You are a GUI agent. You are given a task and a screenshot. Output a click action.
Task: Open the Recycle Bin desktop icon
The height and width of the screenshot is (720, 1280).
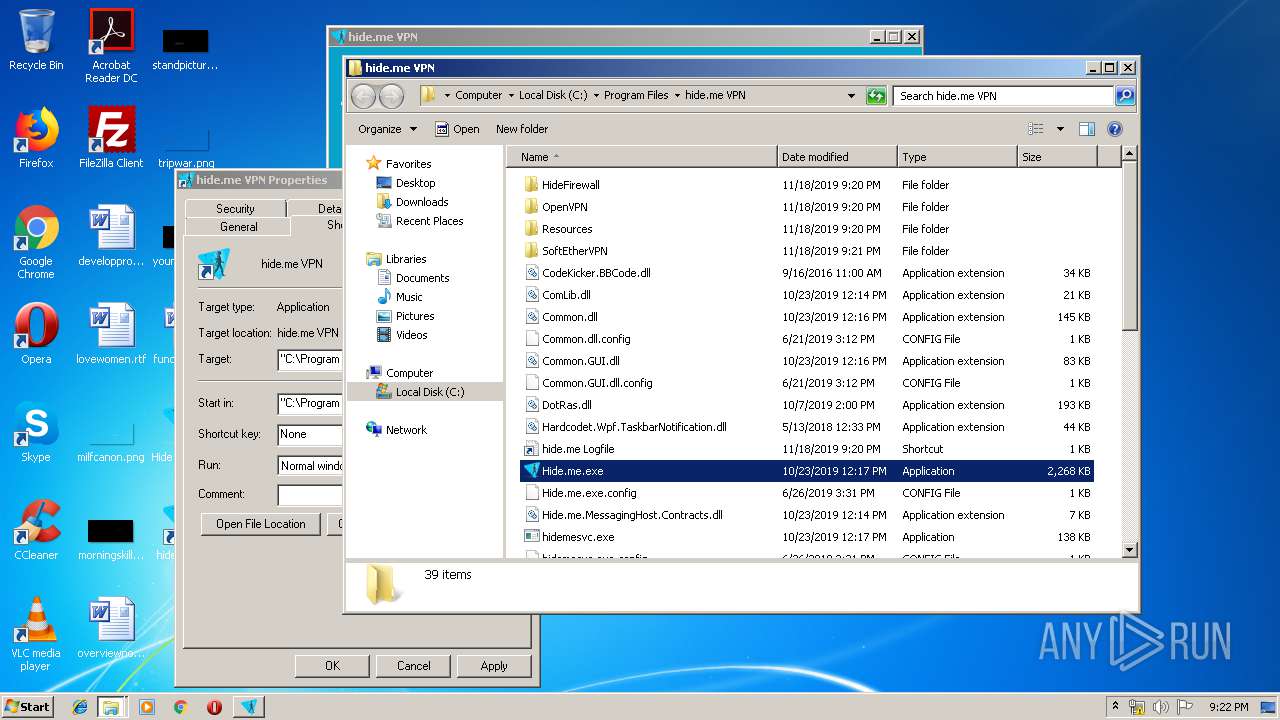click(x=36, y=40)
